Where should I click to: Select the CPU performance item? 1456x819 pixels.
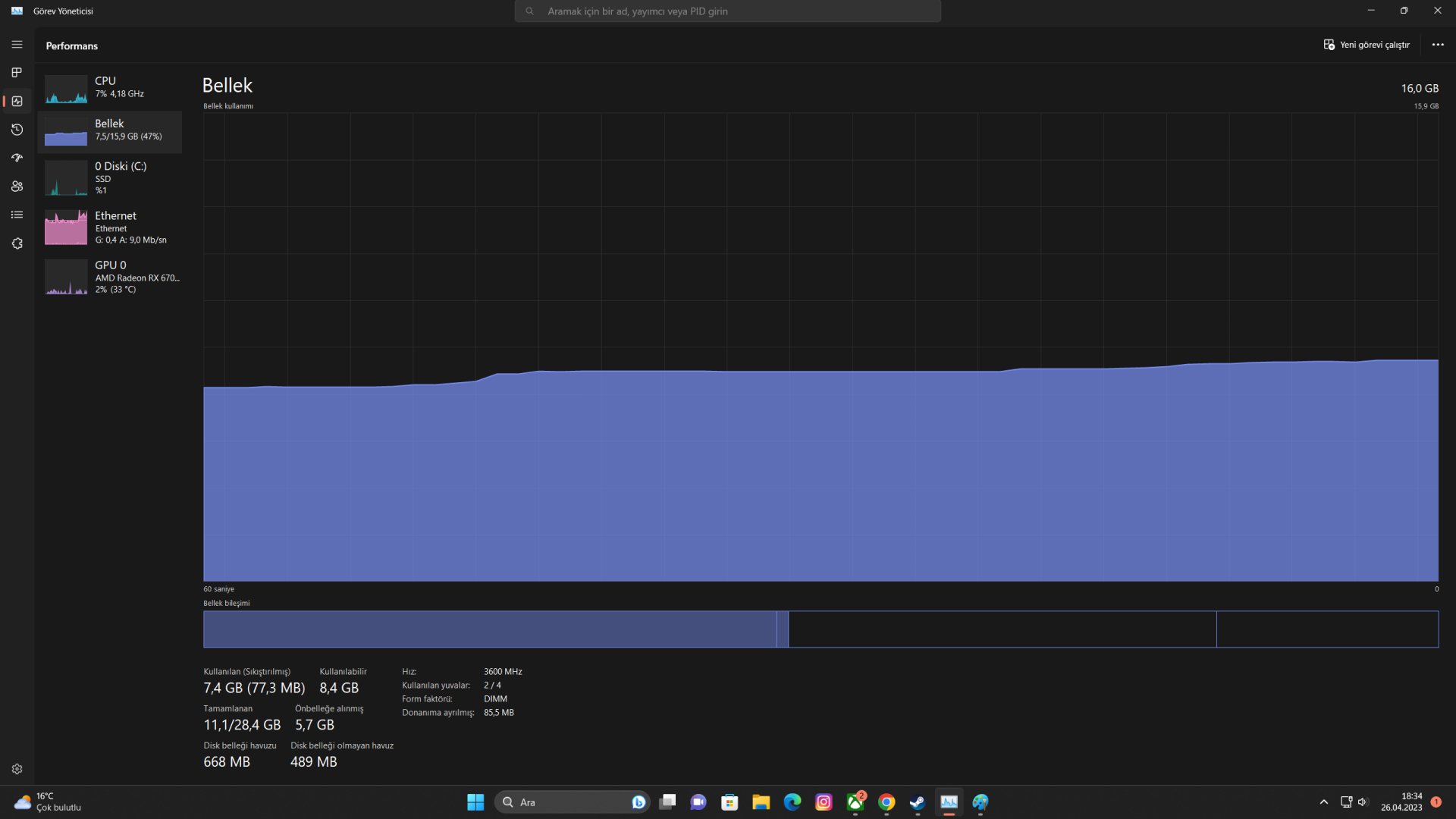click(110, 88)
